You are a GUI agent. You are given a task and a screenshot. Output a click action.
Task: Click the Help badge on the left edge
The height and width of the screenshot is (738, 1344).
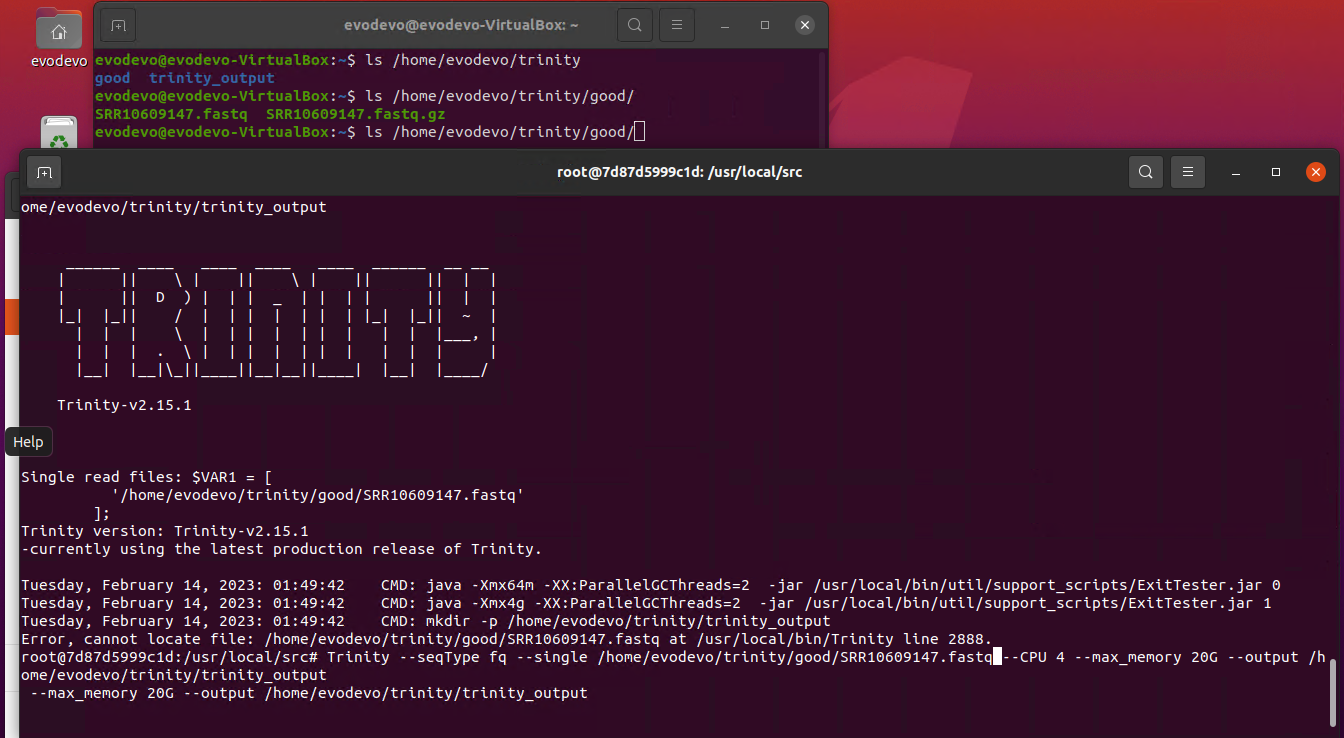click(x=28, y=441)
